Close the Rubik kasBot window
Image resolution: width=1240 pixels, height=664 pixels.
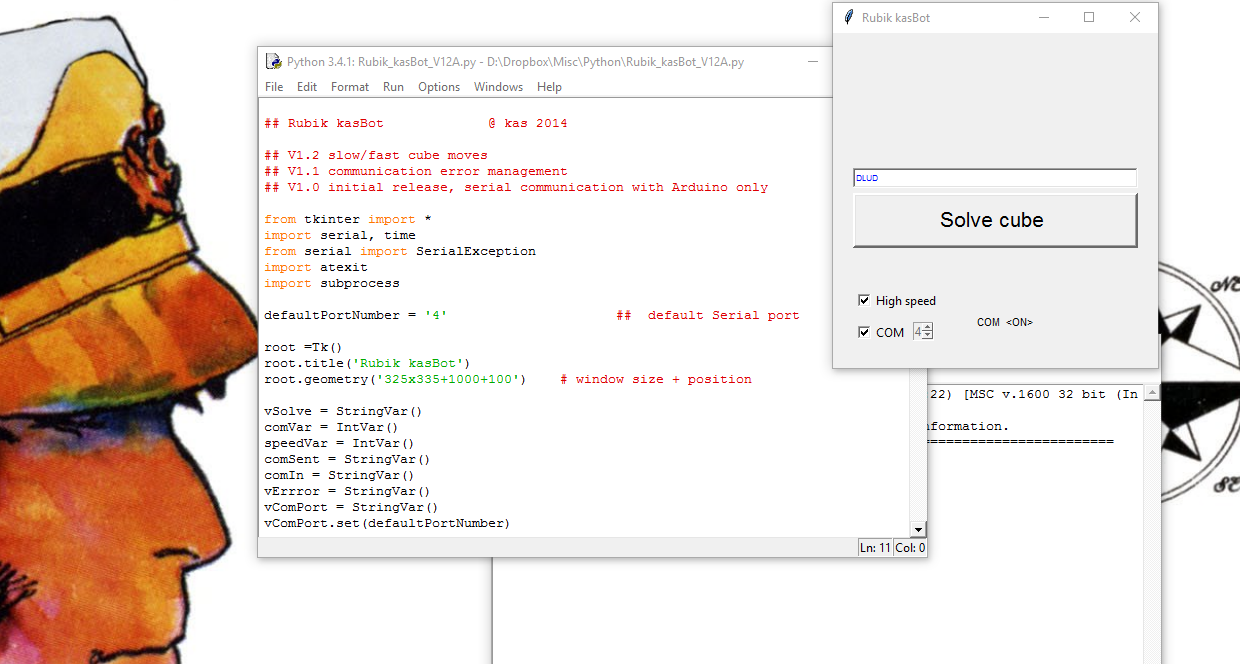click(x=1135, y=17)
